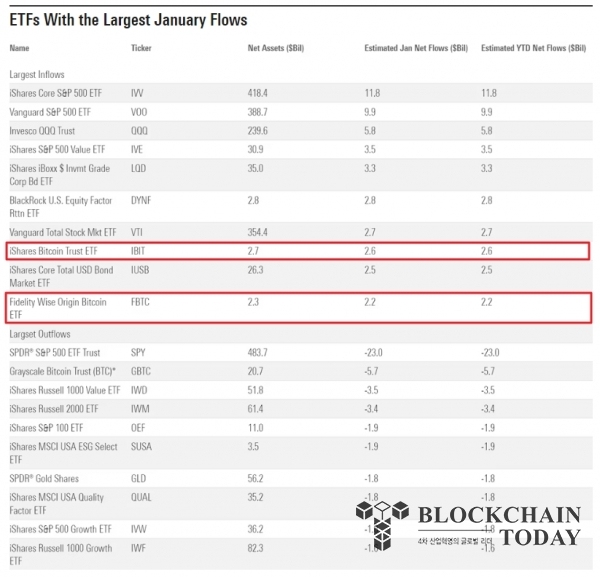Select the IVV ticker cell
This screenshot has width=600, height=577.
137,93
